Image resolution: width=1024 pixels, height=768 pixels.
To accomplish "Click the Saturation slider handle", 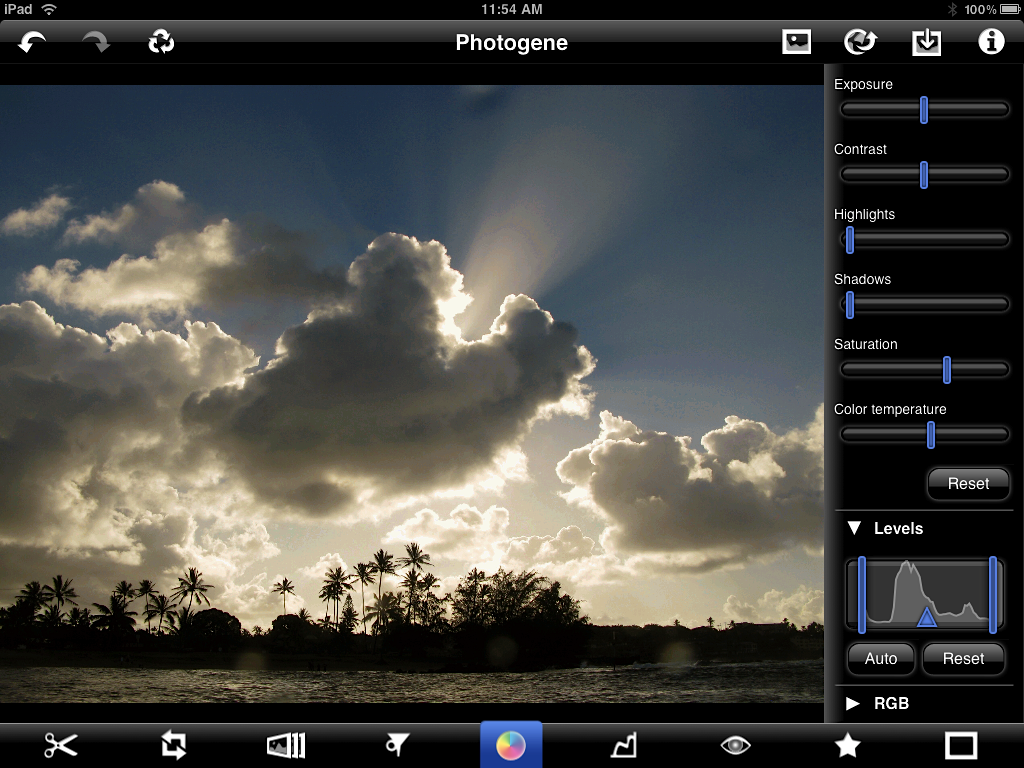I will click(946, 370).
